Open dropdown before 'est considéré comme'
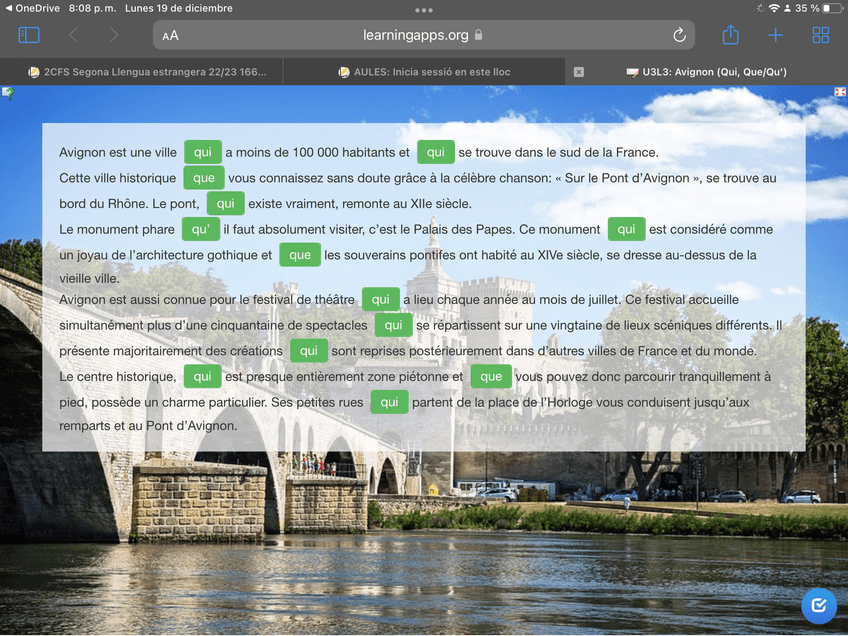The width and height of the screenshot is (848, 636). click(626, 229)
